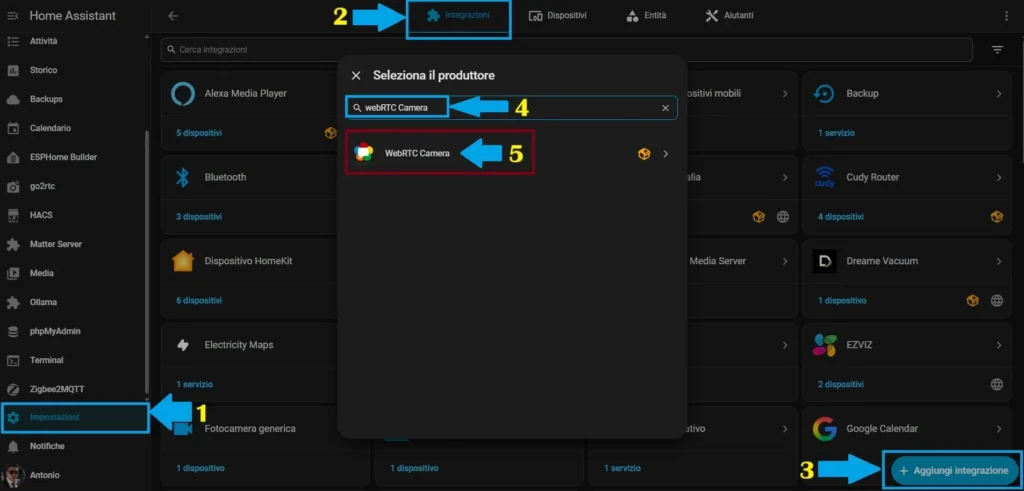
Task: Open the Antonio user profile
Action: [75, 475]
